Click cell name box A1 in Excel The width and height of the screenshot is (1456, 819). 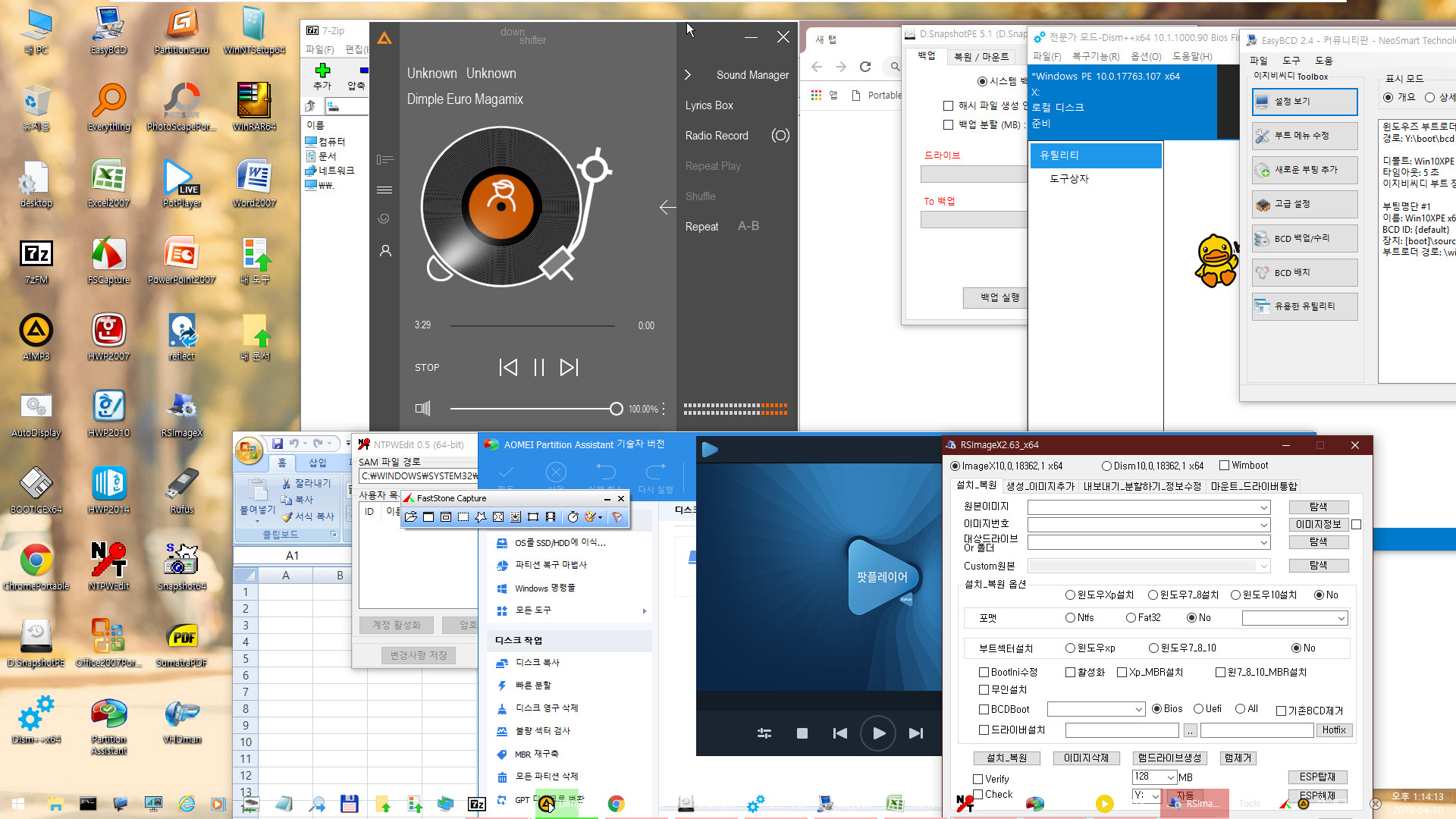click(293, 556)
